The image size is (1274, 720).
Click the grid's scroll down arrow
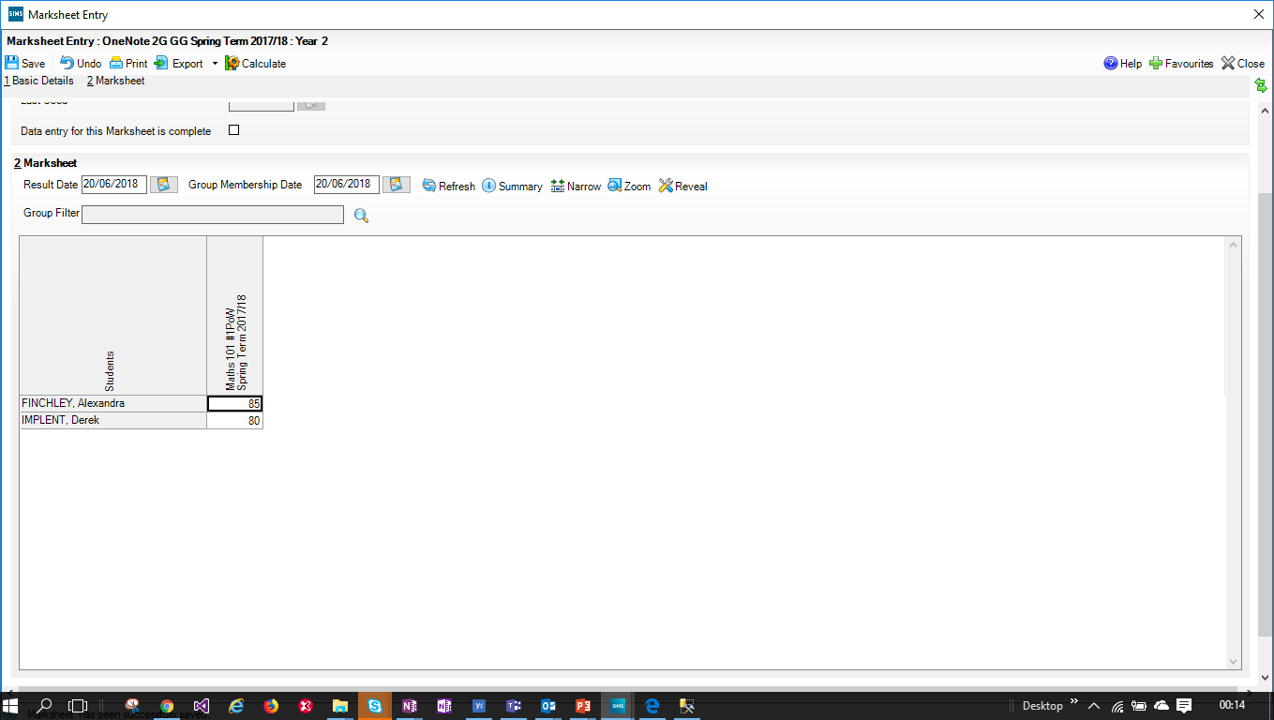1234,661
